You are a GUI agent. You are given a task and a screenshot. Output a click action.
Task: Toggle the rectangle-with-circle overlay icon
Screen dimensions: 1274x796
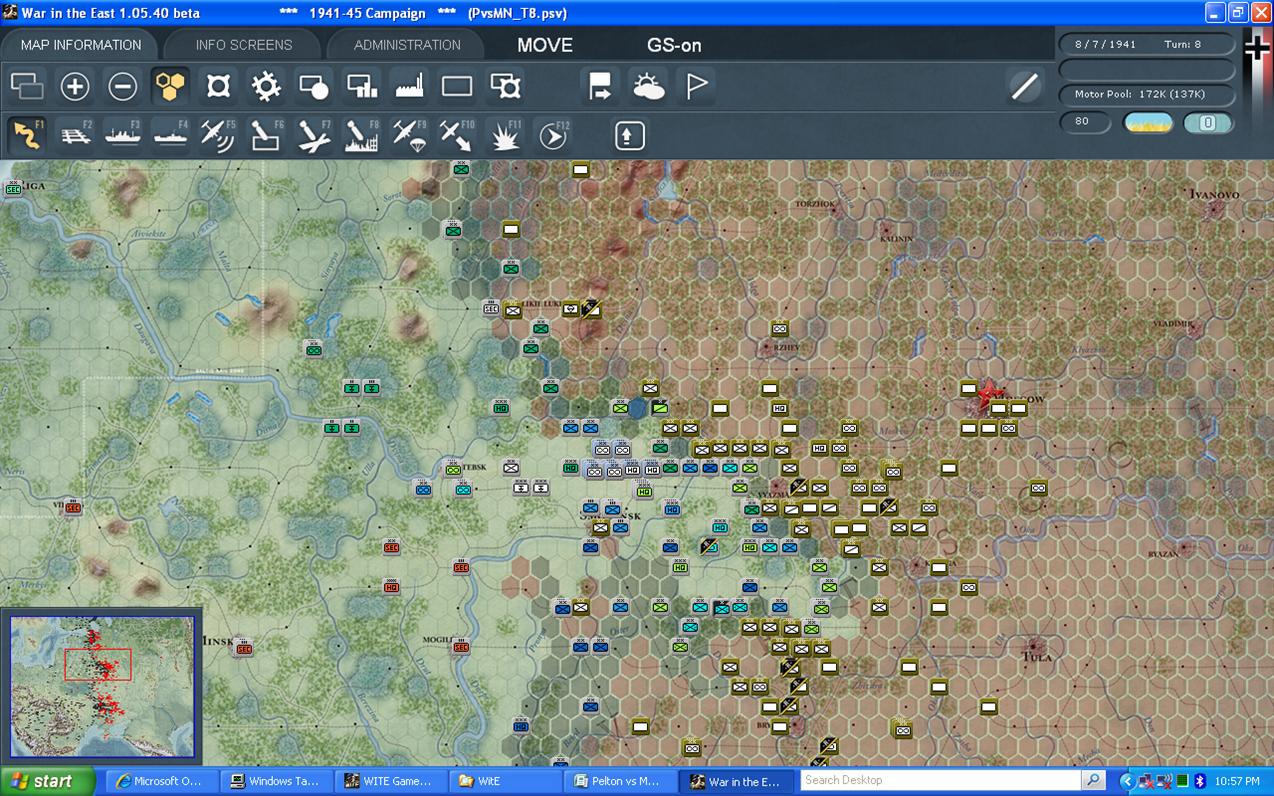click(314, 87)
